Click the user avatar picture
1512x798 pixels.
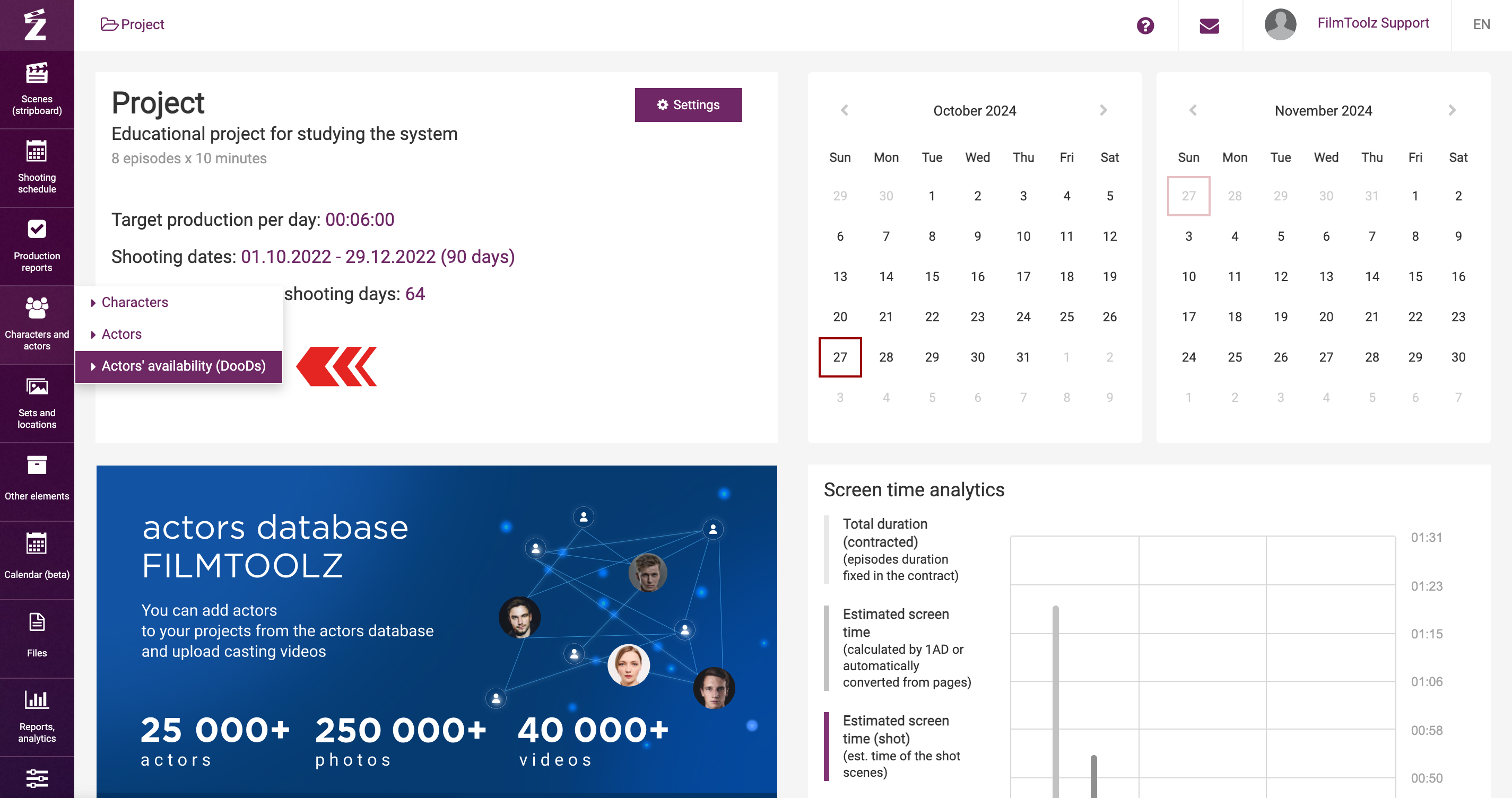(1280, 24)
